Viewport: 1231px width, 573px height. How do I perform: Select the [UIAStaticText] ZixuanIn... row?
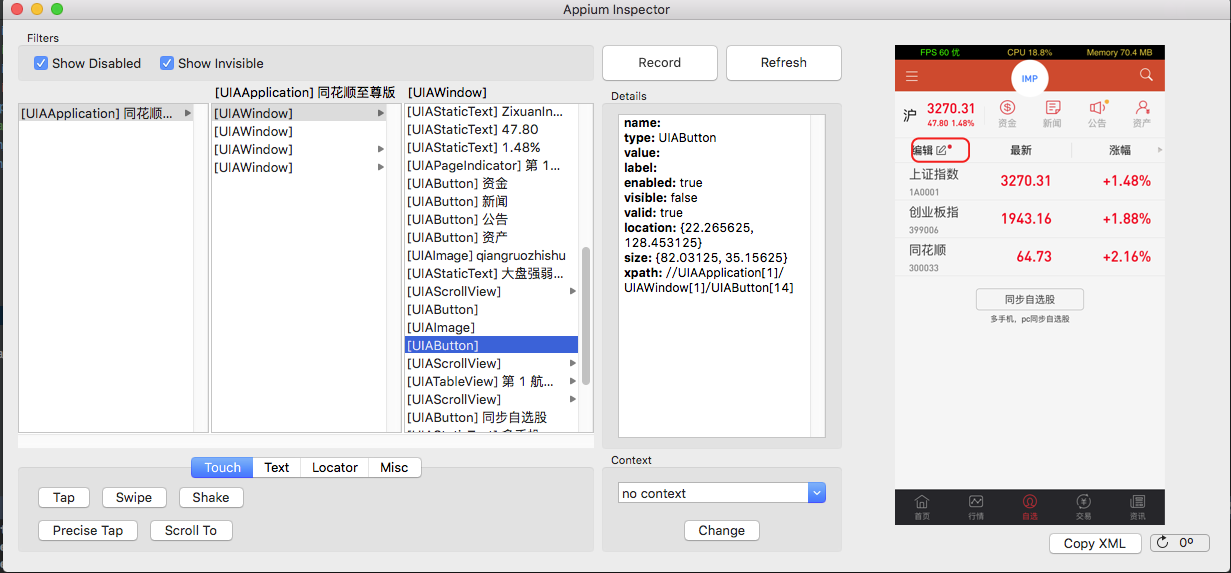[491, 112]
